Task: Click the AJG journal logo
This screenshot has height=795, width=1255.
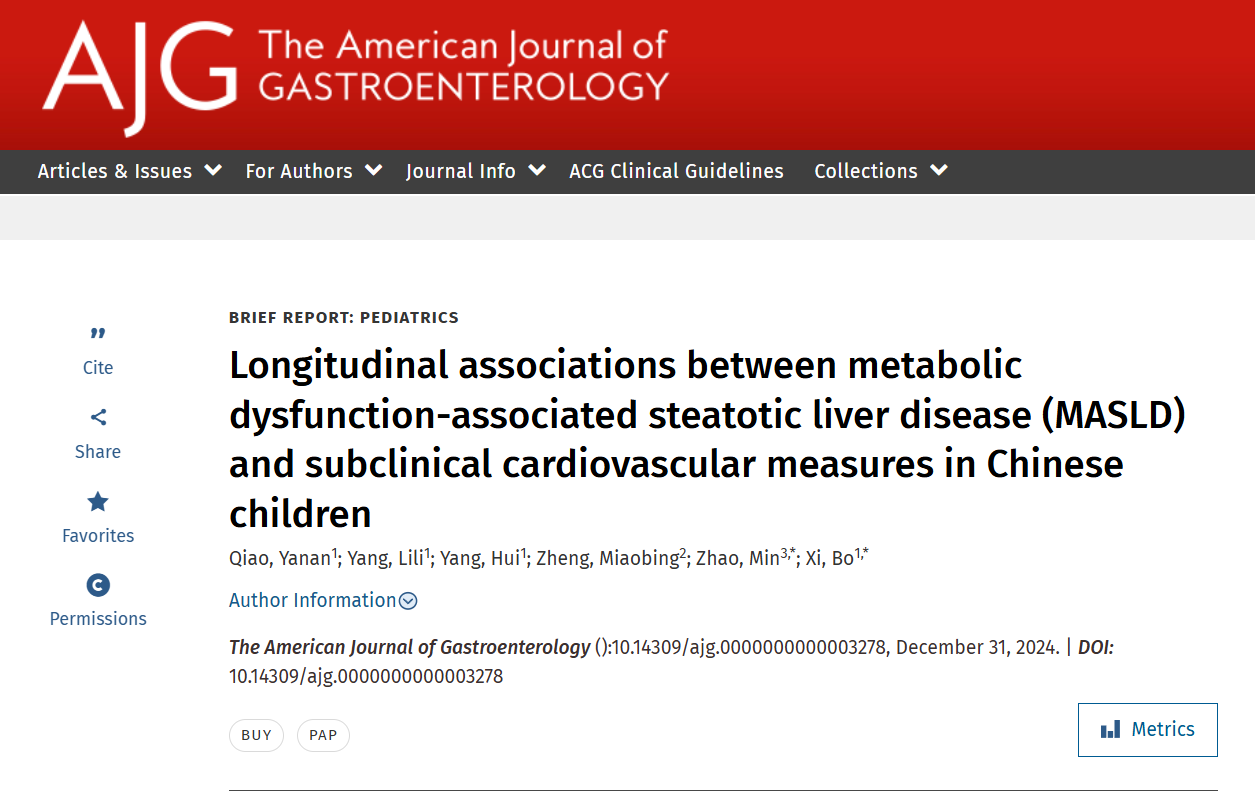Action: point(139,76)
